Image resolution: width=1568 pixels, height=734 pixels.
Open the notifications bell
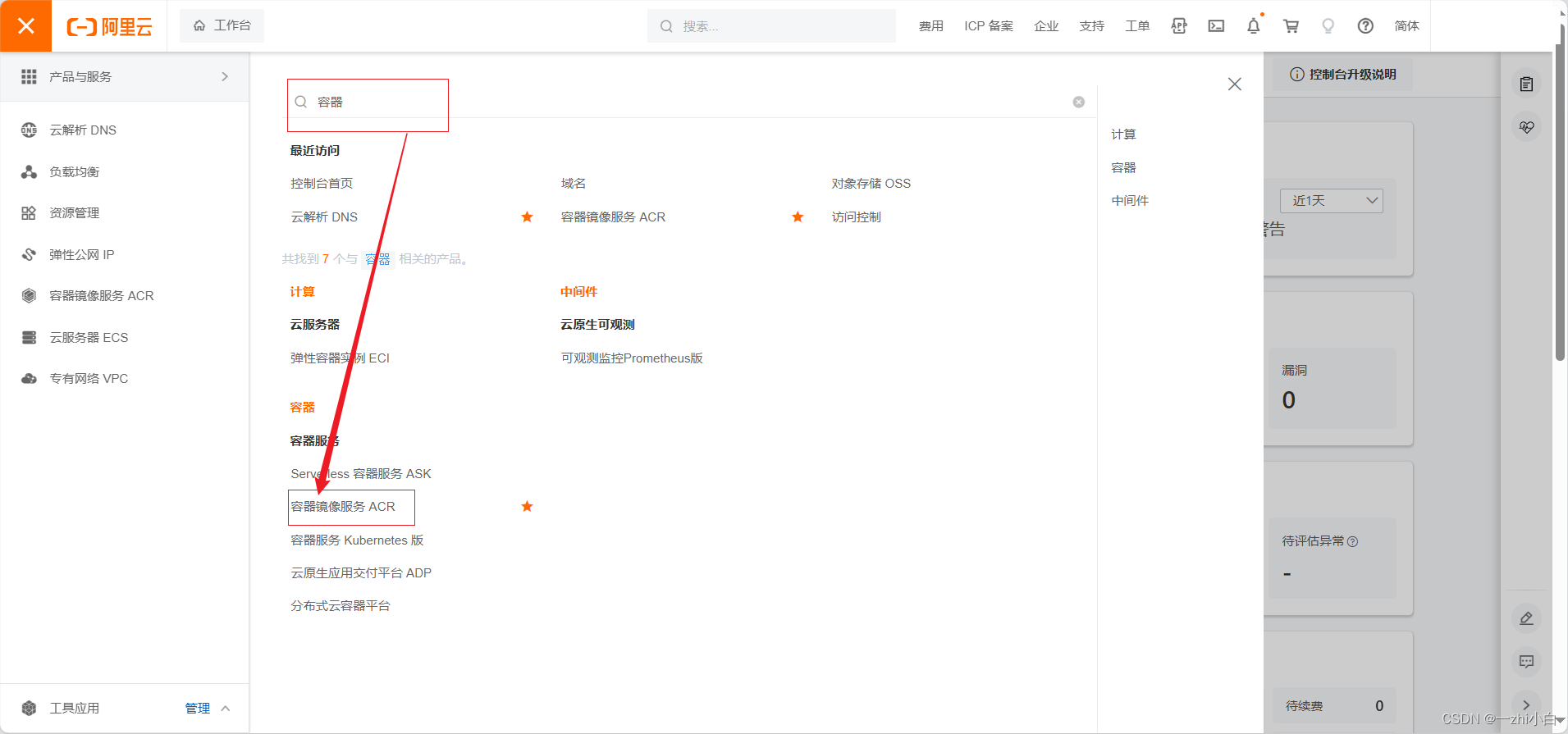tap(1253, 26)
